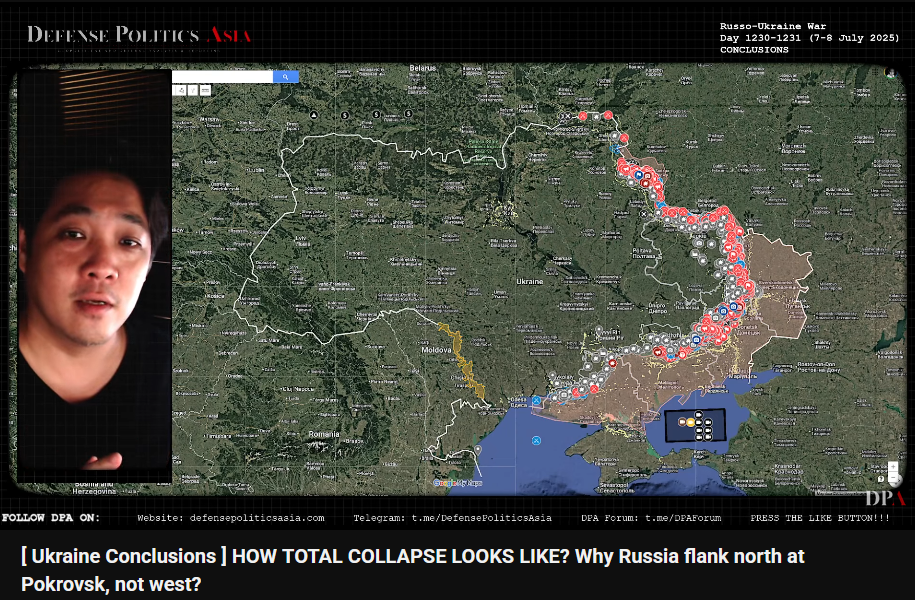The width and height of the screenshot is (915, 600).
Task: Click the blue marker at Odesa coast
Action: [x=536, y=400]
